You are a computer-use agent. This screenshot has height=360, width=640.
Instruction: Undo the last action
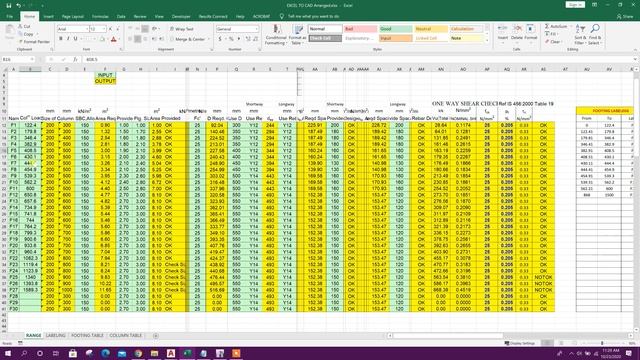point(19,6)
